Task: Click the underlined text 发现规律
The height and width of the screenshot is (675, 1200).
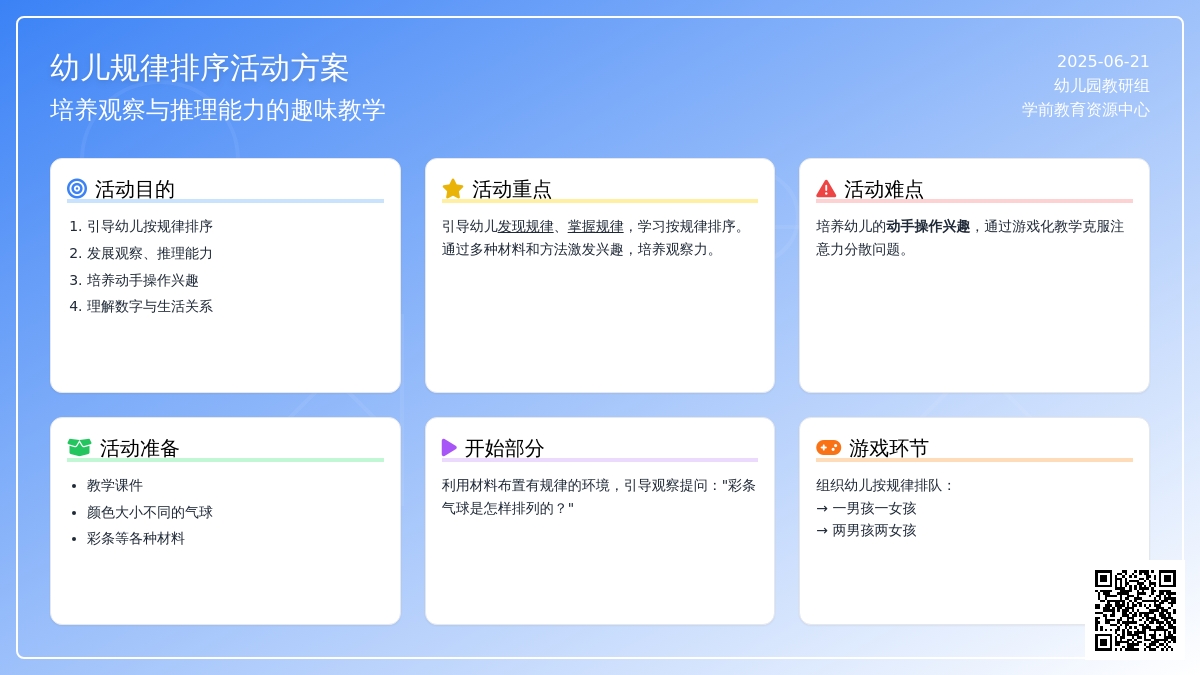Action: [526, 226]
